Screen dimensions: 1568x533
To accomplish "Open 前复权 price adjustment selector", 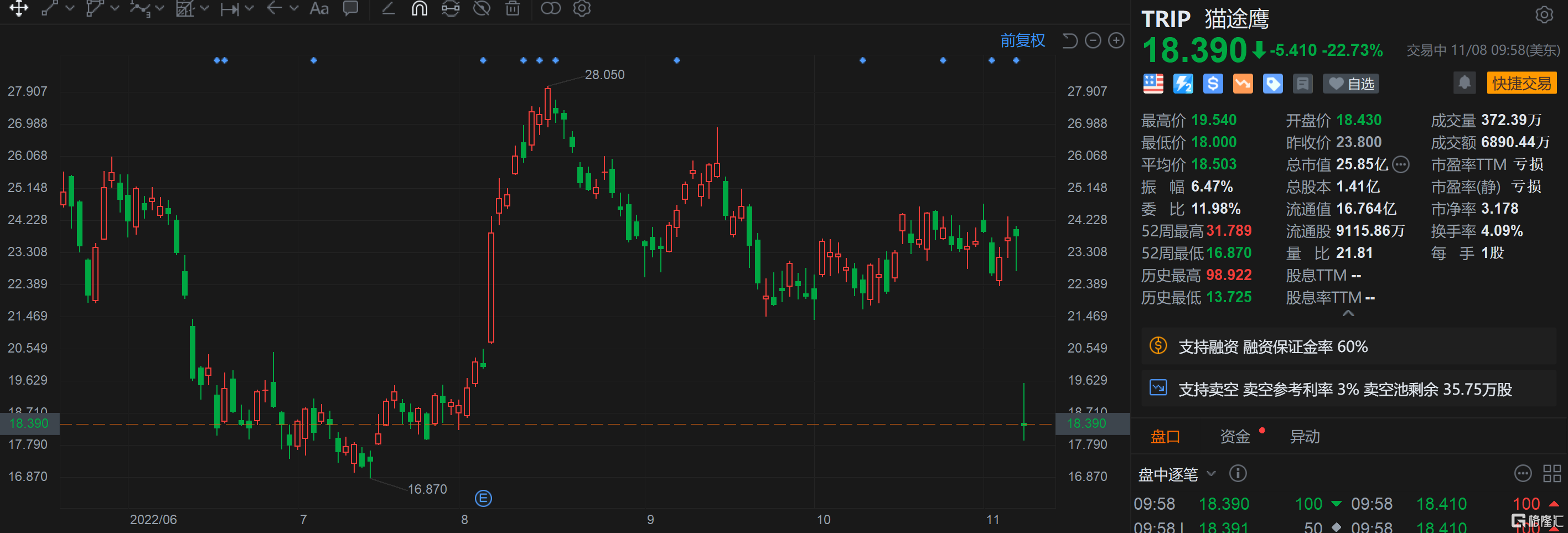I will tap(1023, 41).
